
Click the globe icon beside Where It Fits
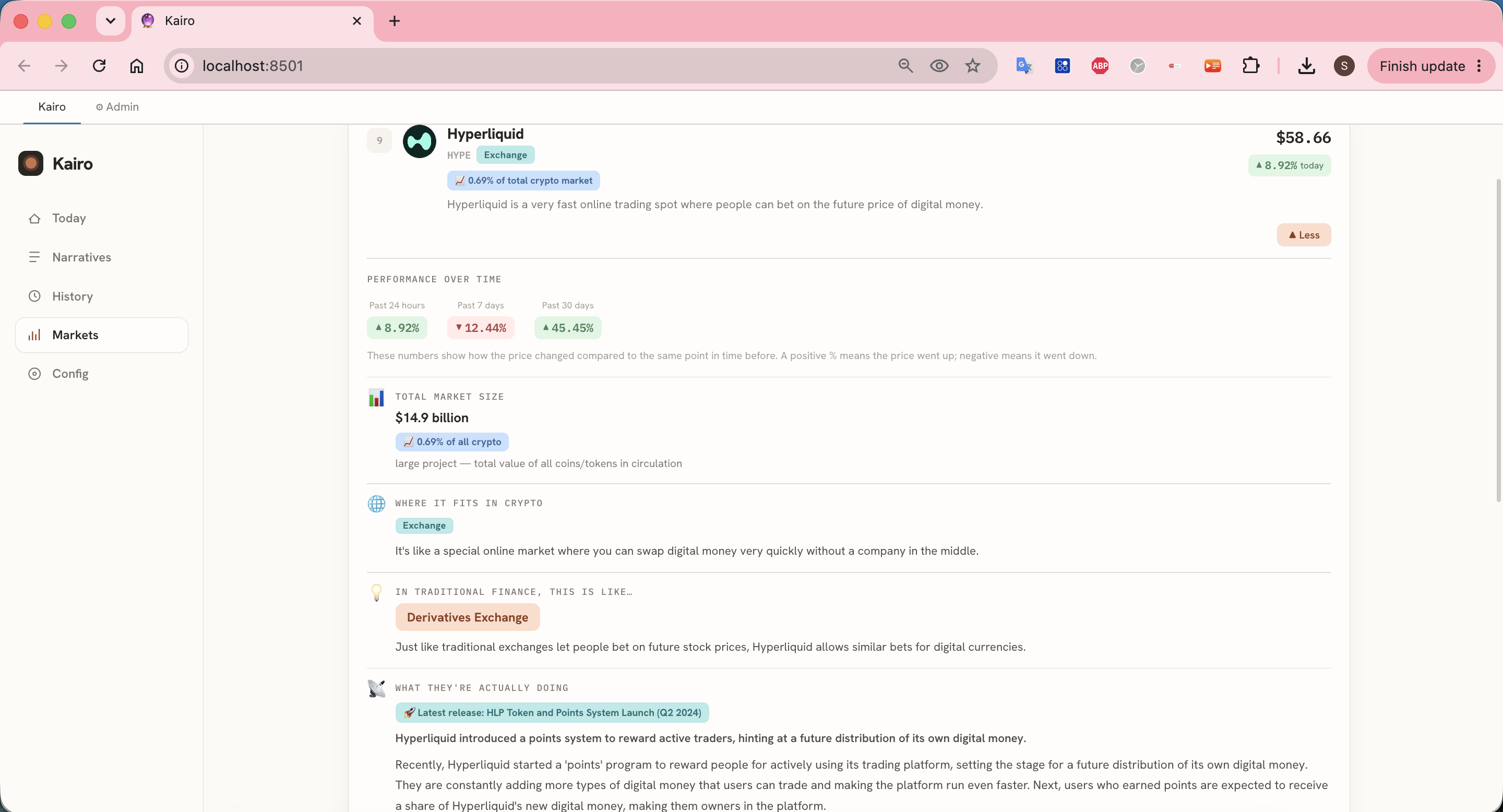point(376,504)
